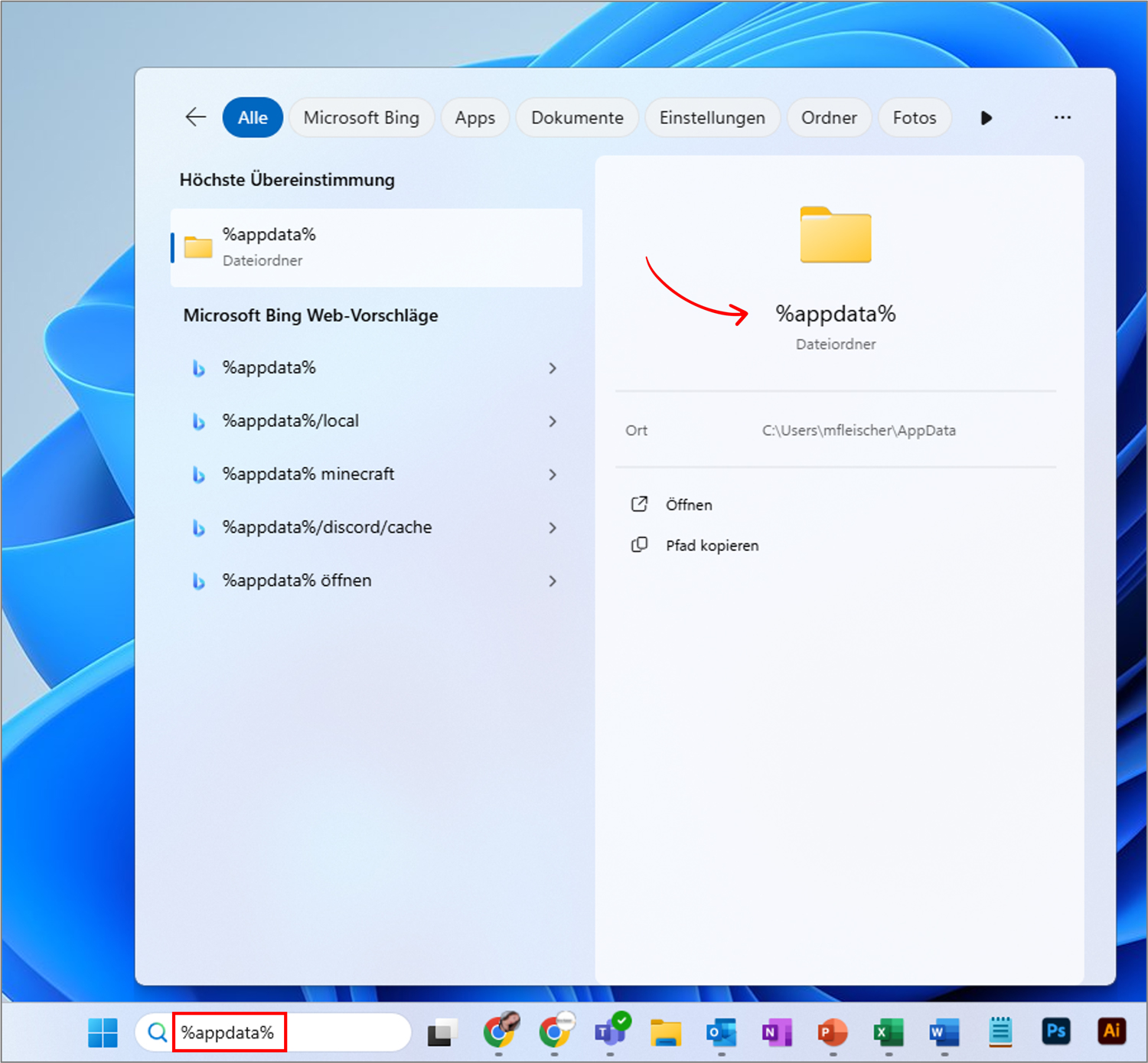Screen dimensions: 1148x1063
Task: Show more filter categories with play arrow
Action: click(x=986, y=118)
